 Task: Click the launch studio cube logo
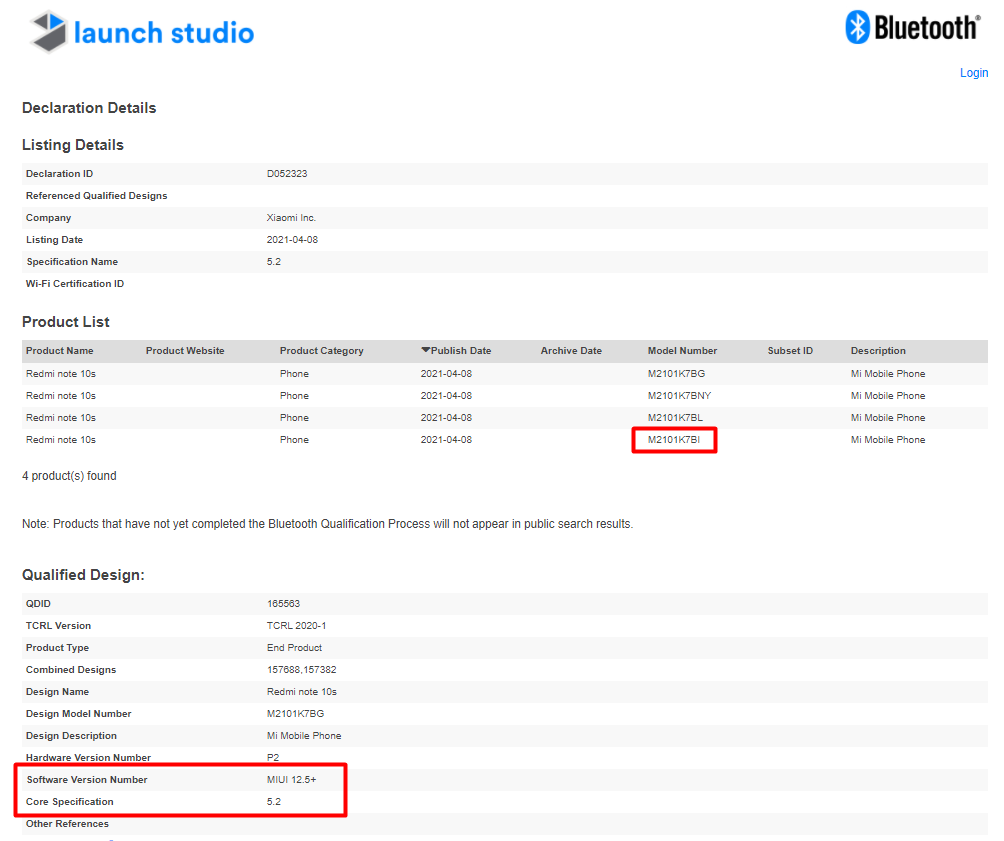tap(48, 33)
